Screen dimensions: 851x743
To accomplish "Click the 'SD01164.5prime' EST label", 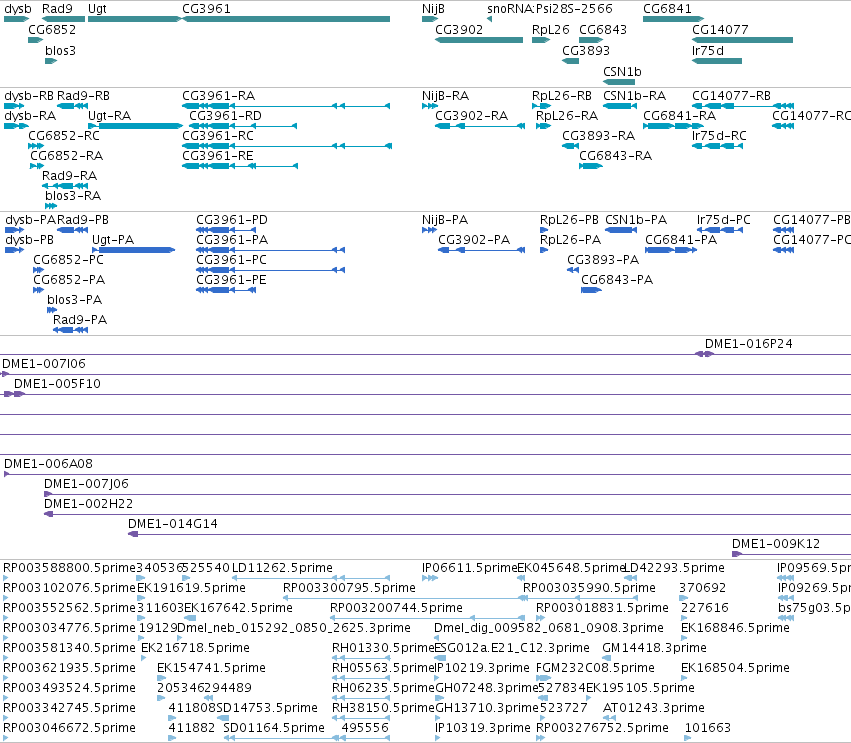I will click(274, 728).
